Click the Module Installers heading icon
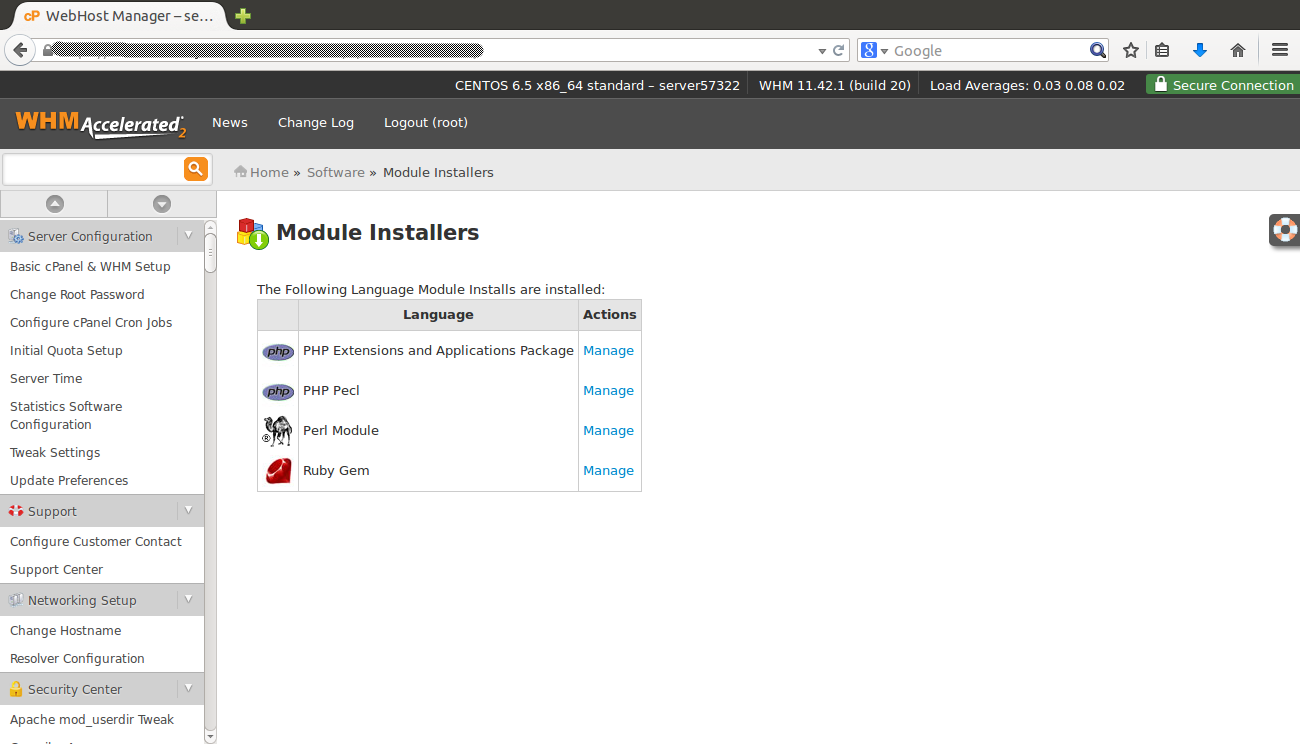 pos(253,233)
